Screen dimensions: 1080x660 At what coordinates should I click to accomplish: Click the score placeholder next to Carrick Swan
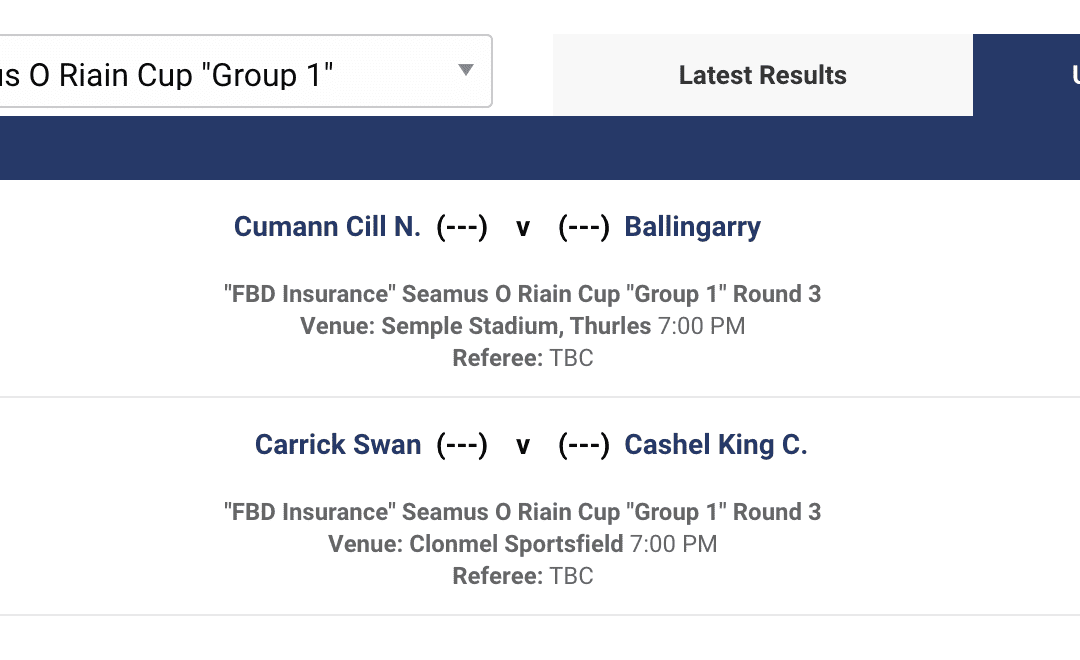click(x=462, y=445)
